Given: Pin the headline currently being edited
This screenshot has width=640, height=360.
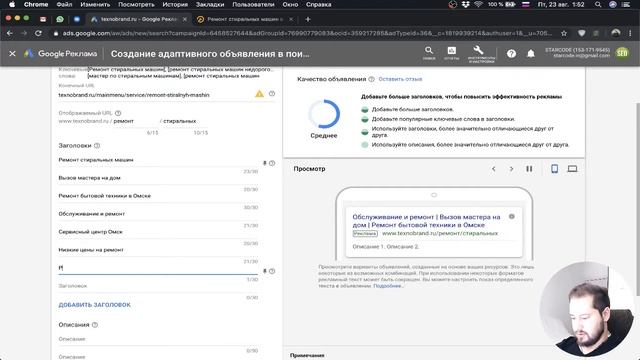Looking at the screenshot, I should pos(264,271).
